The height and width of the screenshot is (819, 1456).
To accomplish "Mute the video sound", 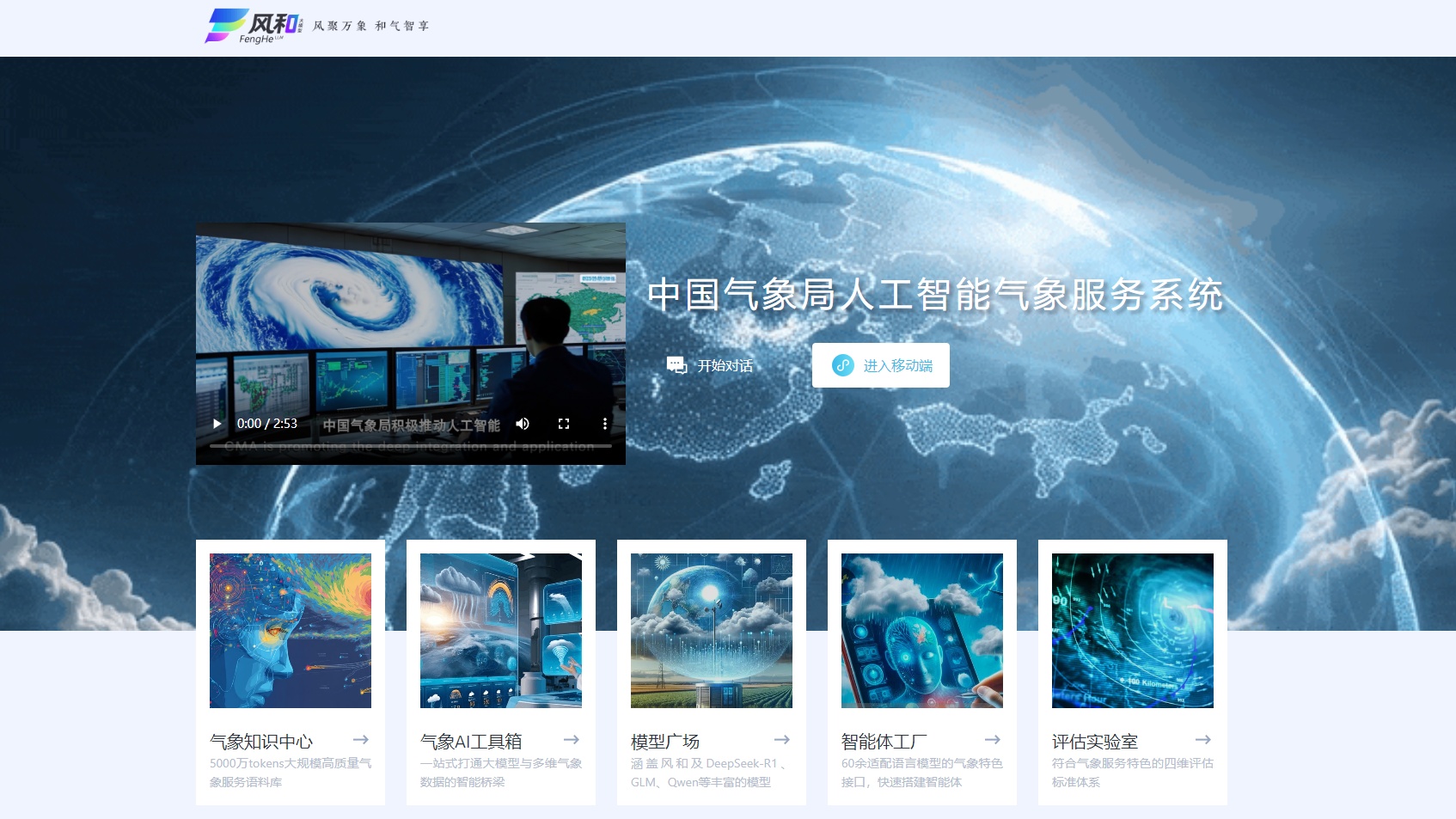I will pyautogui.click(x=522, y=423).
